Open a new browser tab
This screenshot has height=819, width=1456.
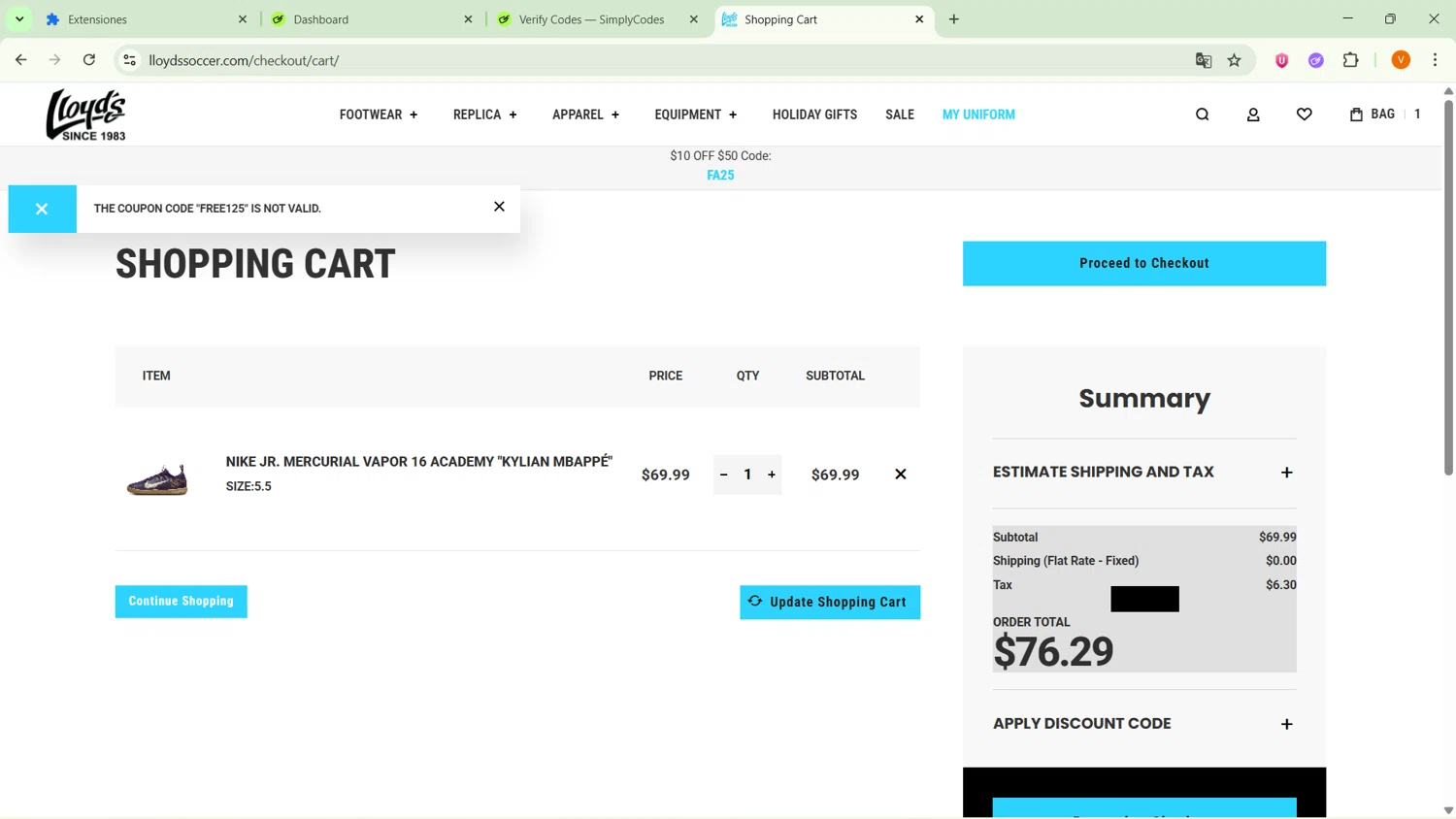tap(954, 19)
